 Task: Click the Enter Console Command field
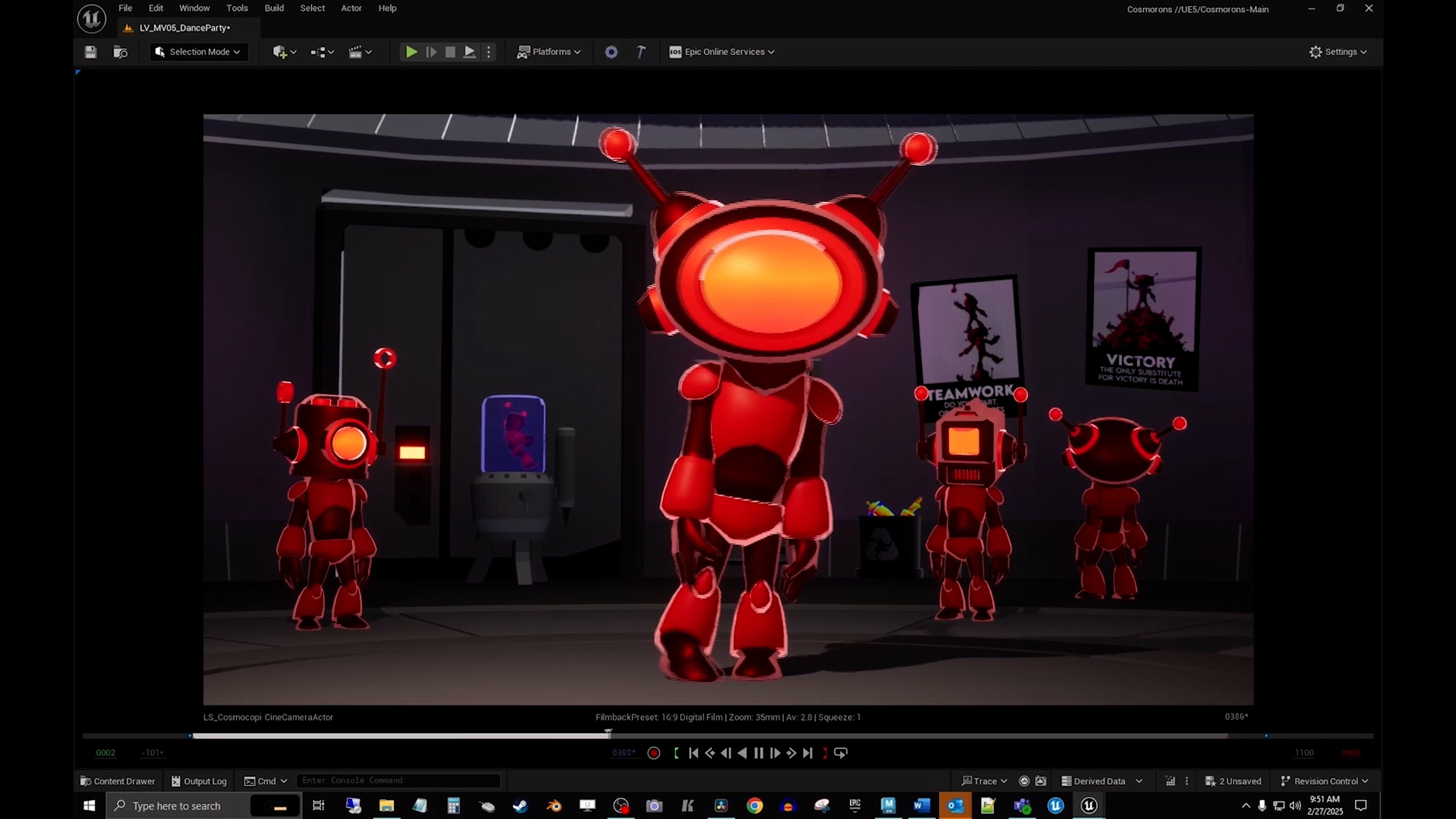click(x=398, y=781)
